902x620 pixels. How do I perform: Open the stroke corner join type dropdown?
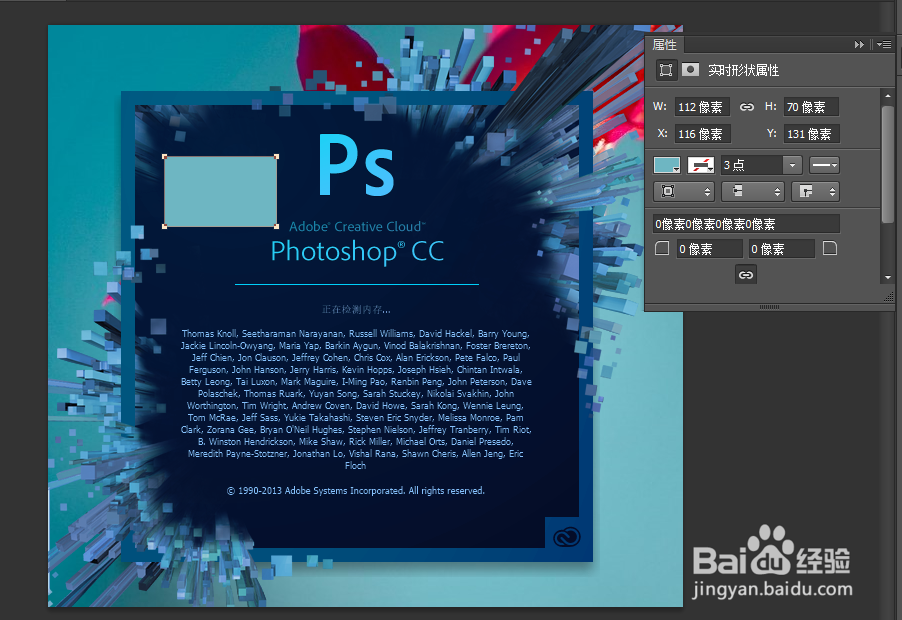coord(815,192)
